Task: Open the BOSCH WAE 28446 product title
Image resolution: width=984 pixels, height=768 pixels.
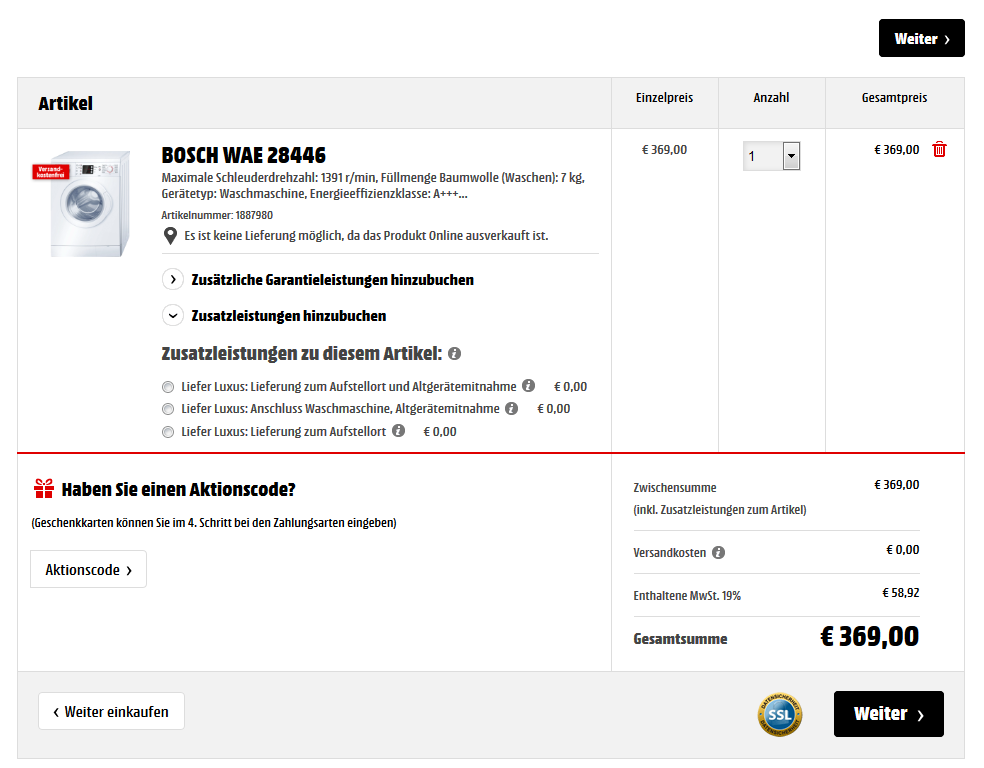Action: pyautogui.click(x=243, y=155)
